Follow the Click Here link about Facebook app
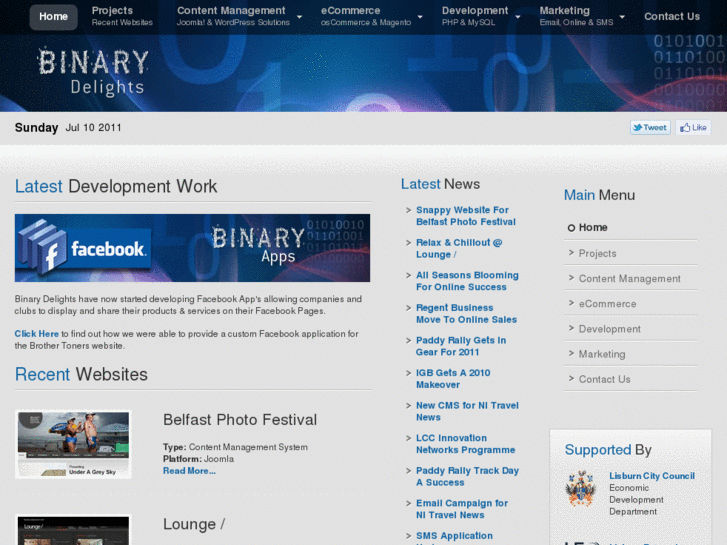727x545 pixels. click(37, 334)
